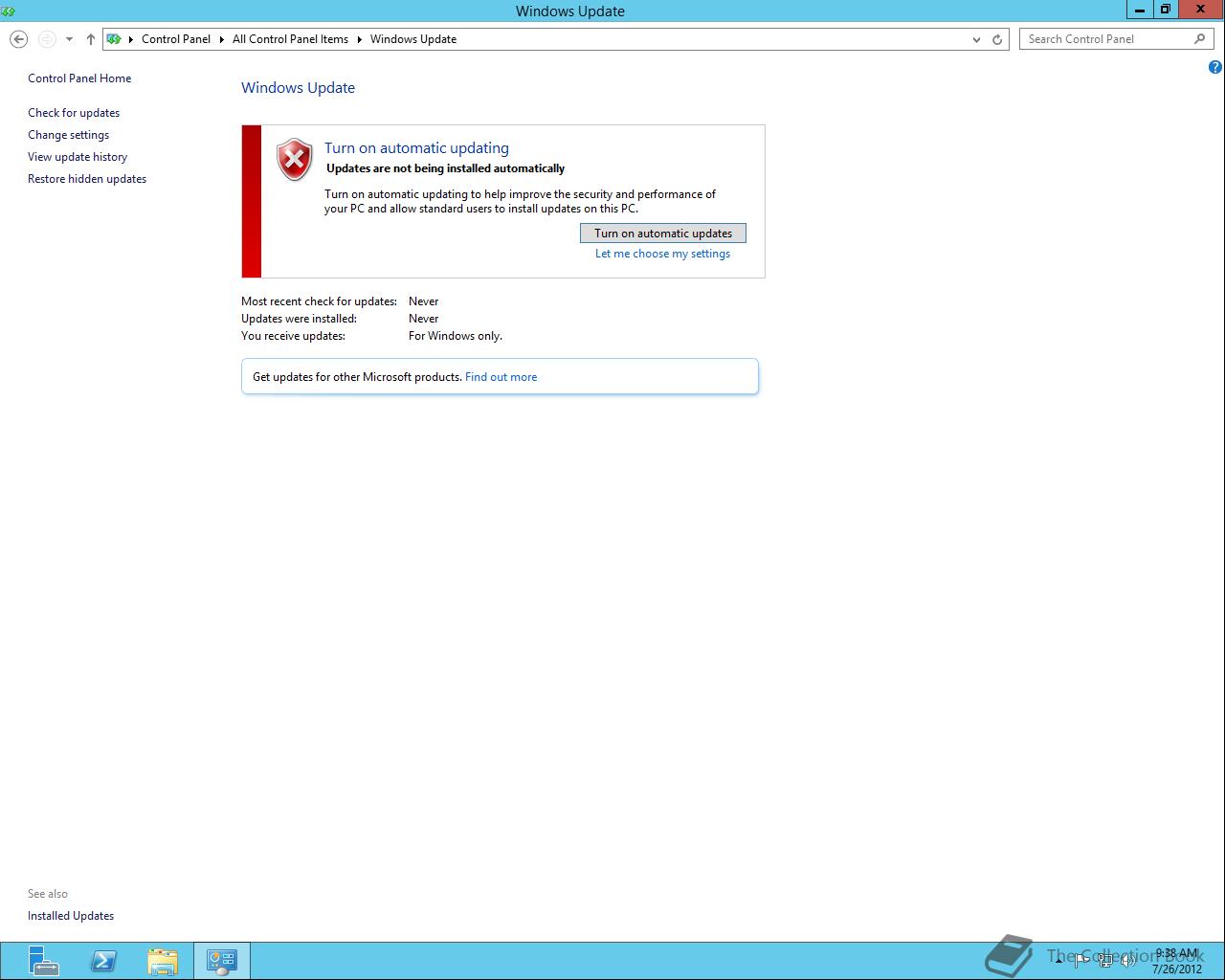Open the recent locations dropdown
This screenshot has height=980, width=1225.
pyautogui.click(x=69, y=39)
